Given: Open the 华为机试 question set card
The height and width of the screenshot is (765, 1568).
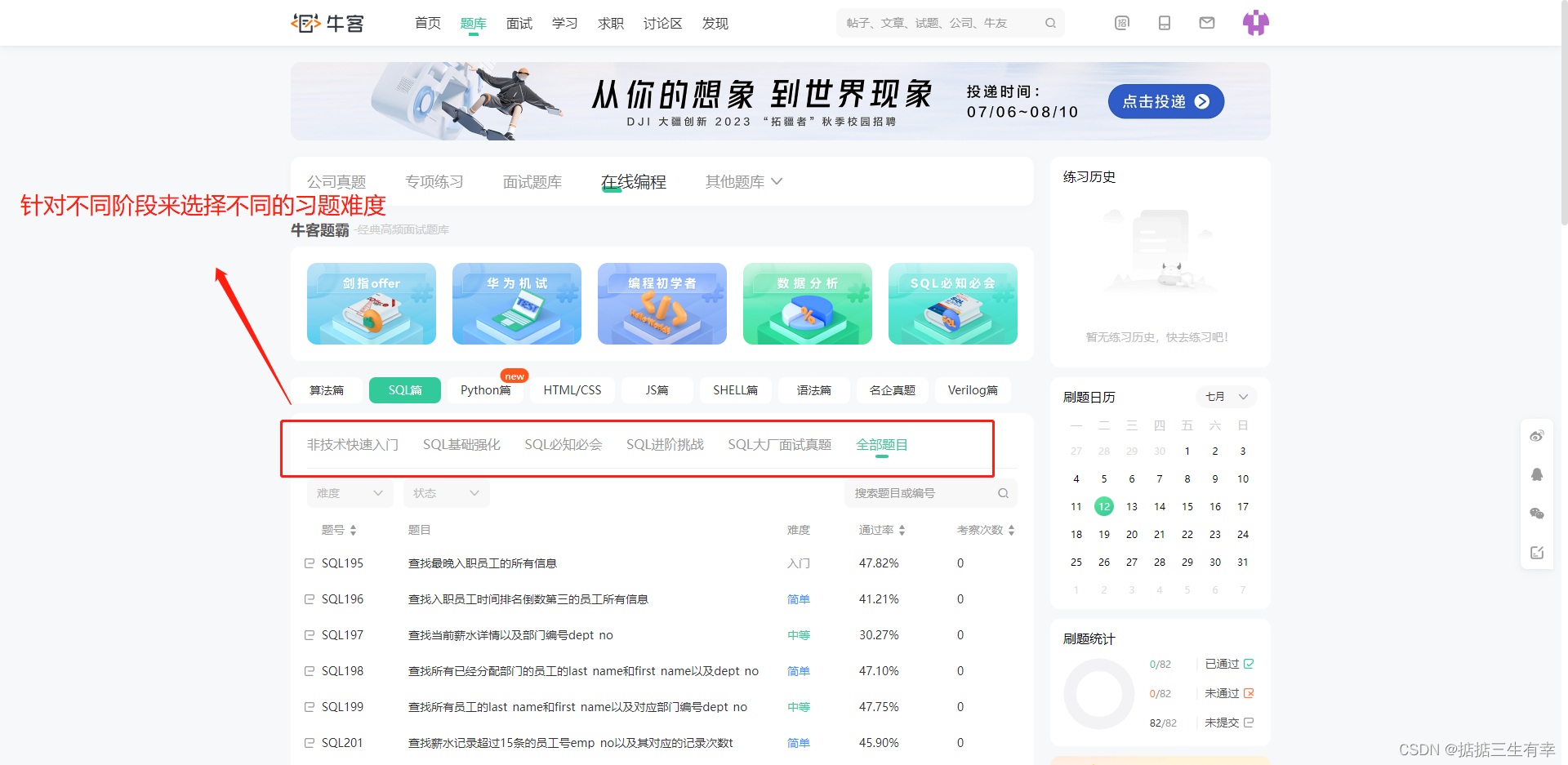Looking at the screenshot, I should pyautogui.click(x=517, y=304).
